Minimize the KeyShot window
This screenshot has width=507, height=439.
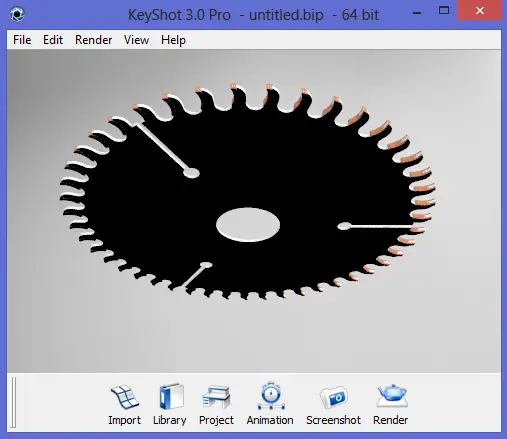(417, 12)
